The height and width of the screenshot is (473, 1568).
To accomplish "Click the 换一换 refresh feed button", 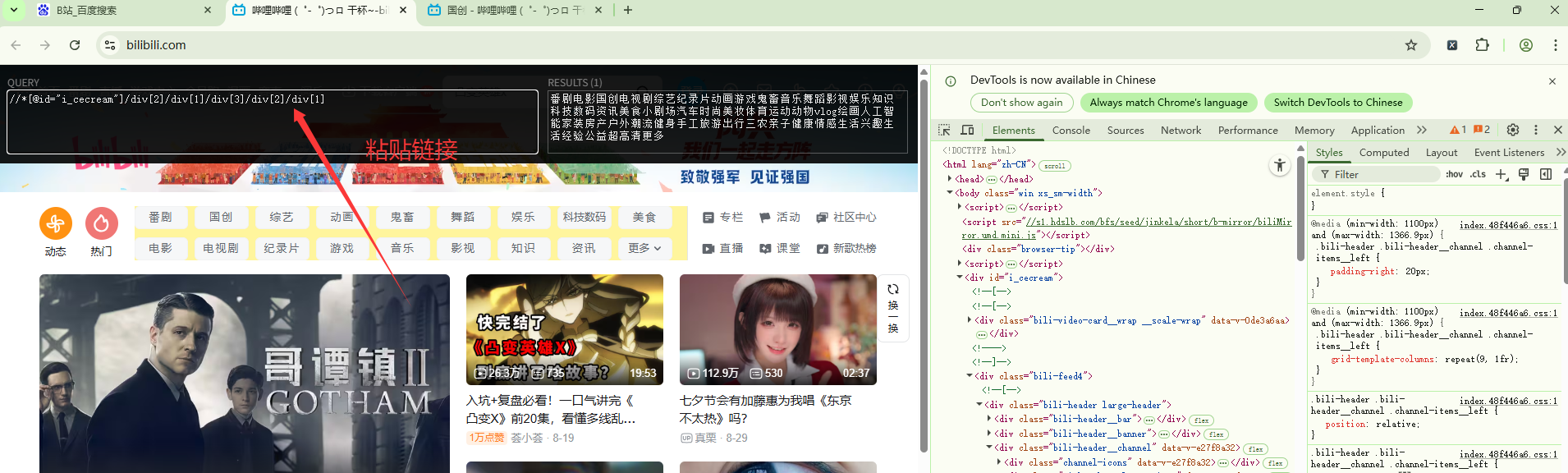I will point(893,308).
